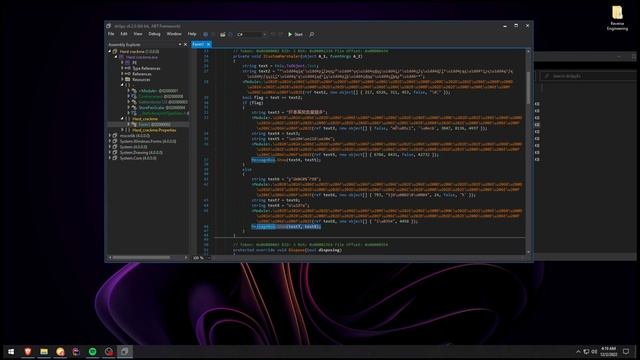The image size is (640, 360).
Task: Expand the Resources node
Action: [x=122, y=80]
